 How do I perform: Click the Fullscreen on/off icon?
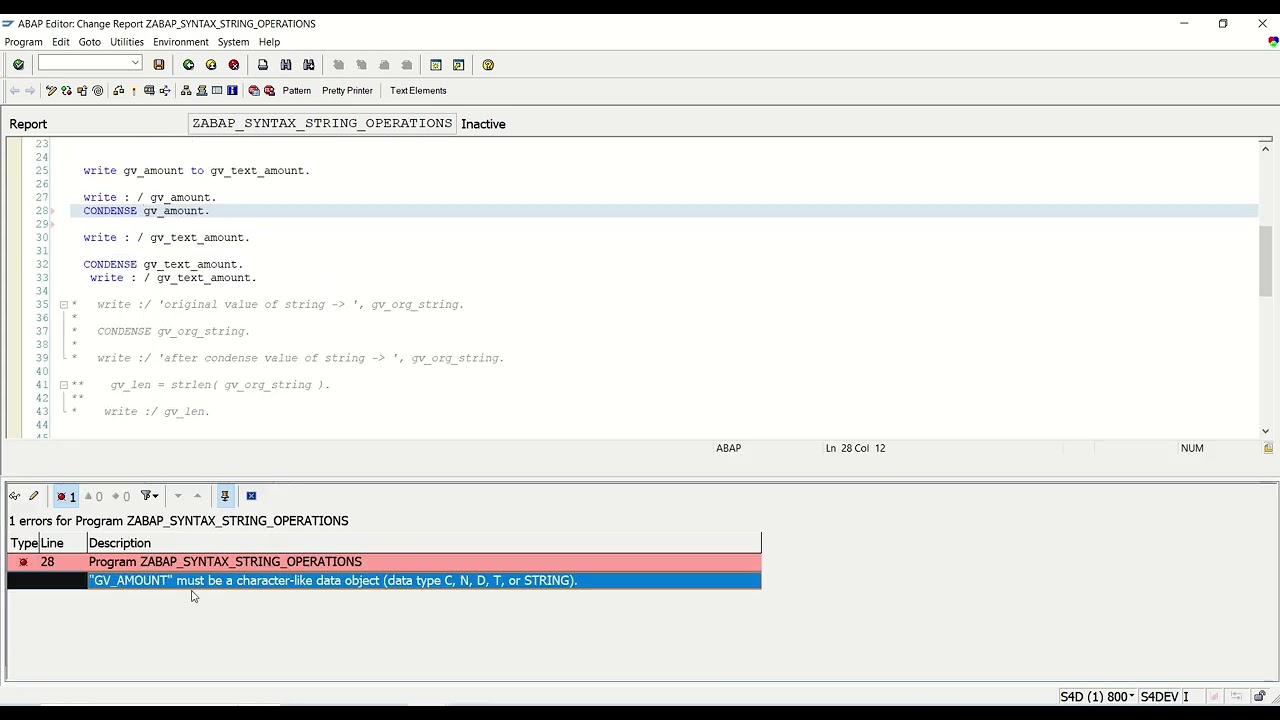(217, 91)
